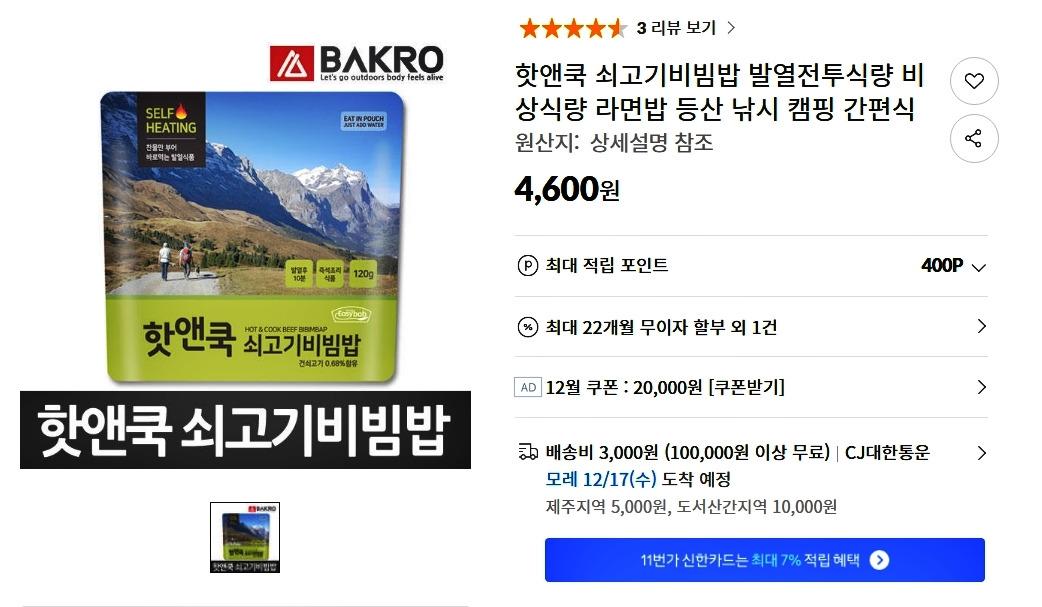Image resolution: width=1042 pixels, height=607 pixels.
Task: Click the percent installment icon
Action: pos(528,327)
